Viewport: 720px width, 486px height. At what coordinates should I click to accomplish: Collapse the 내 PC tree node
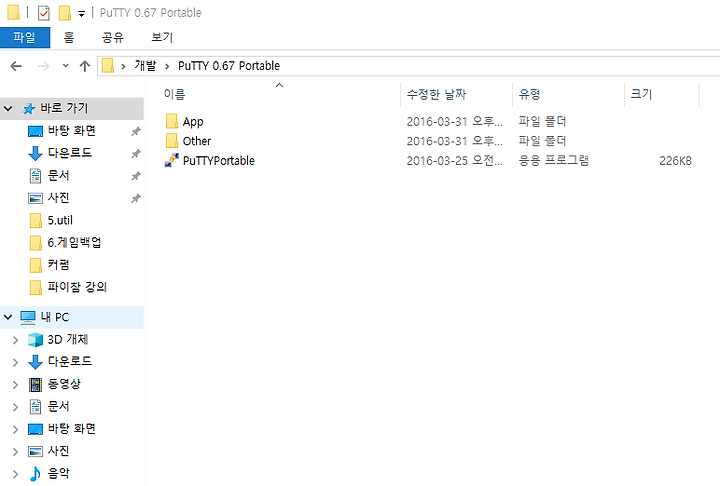point(8,317)
